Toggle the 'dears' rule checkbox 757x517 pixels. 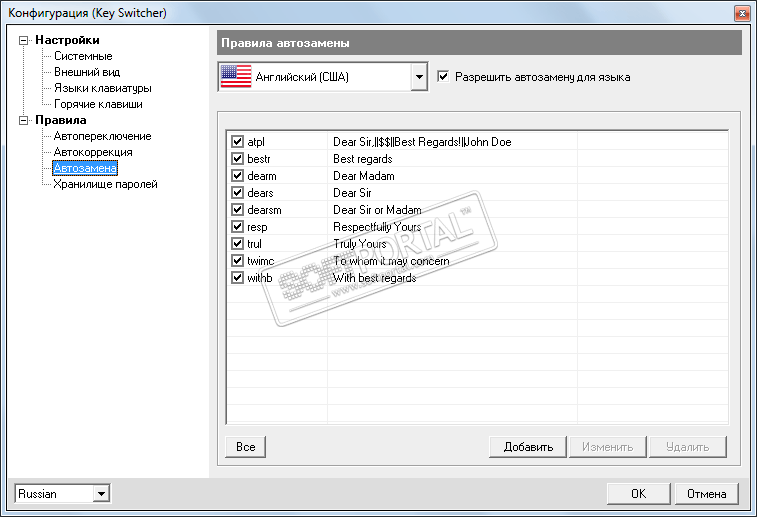(237, 193)
